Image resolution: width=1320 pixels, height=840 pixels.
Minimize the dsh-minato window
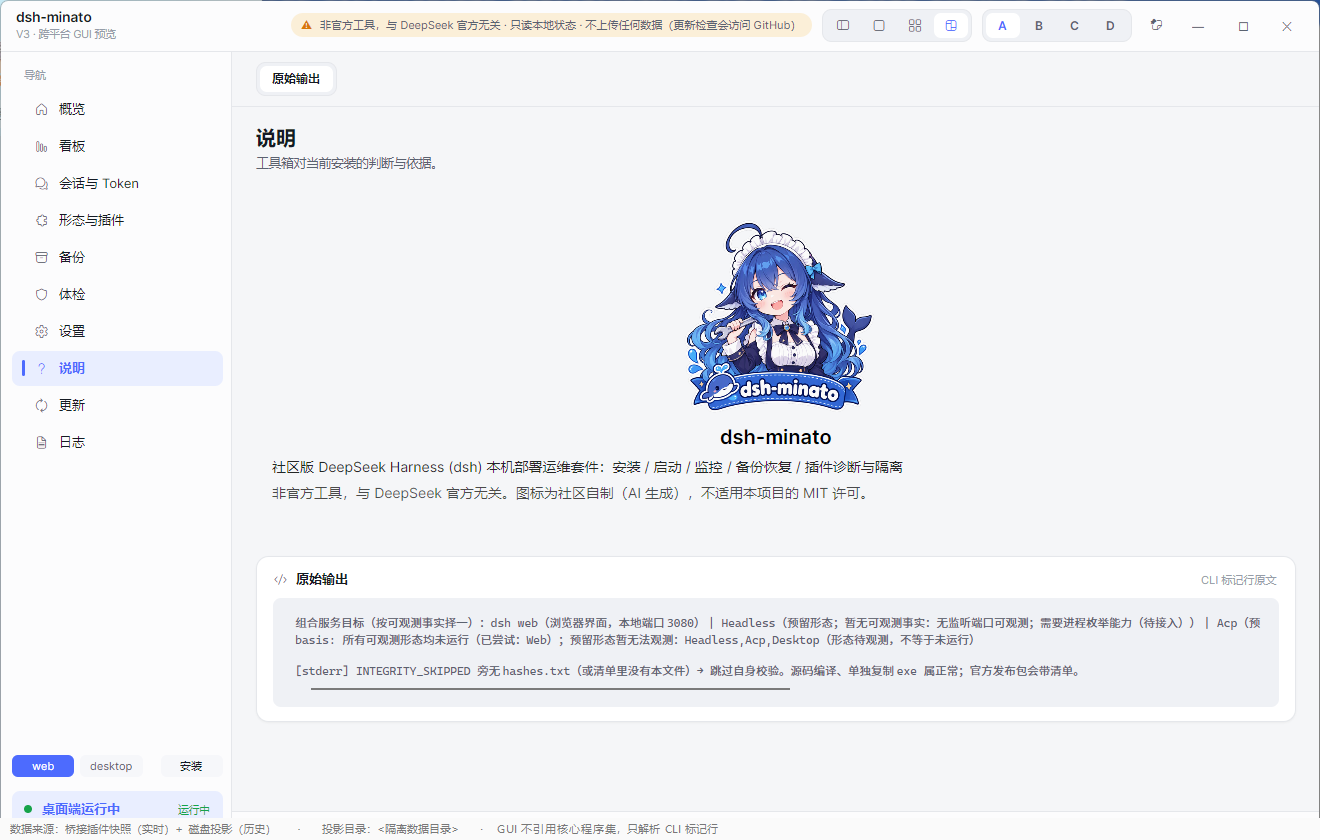pyautogui.click(x=1198, y=26)
